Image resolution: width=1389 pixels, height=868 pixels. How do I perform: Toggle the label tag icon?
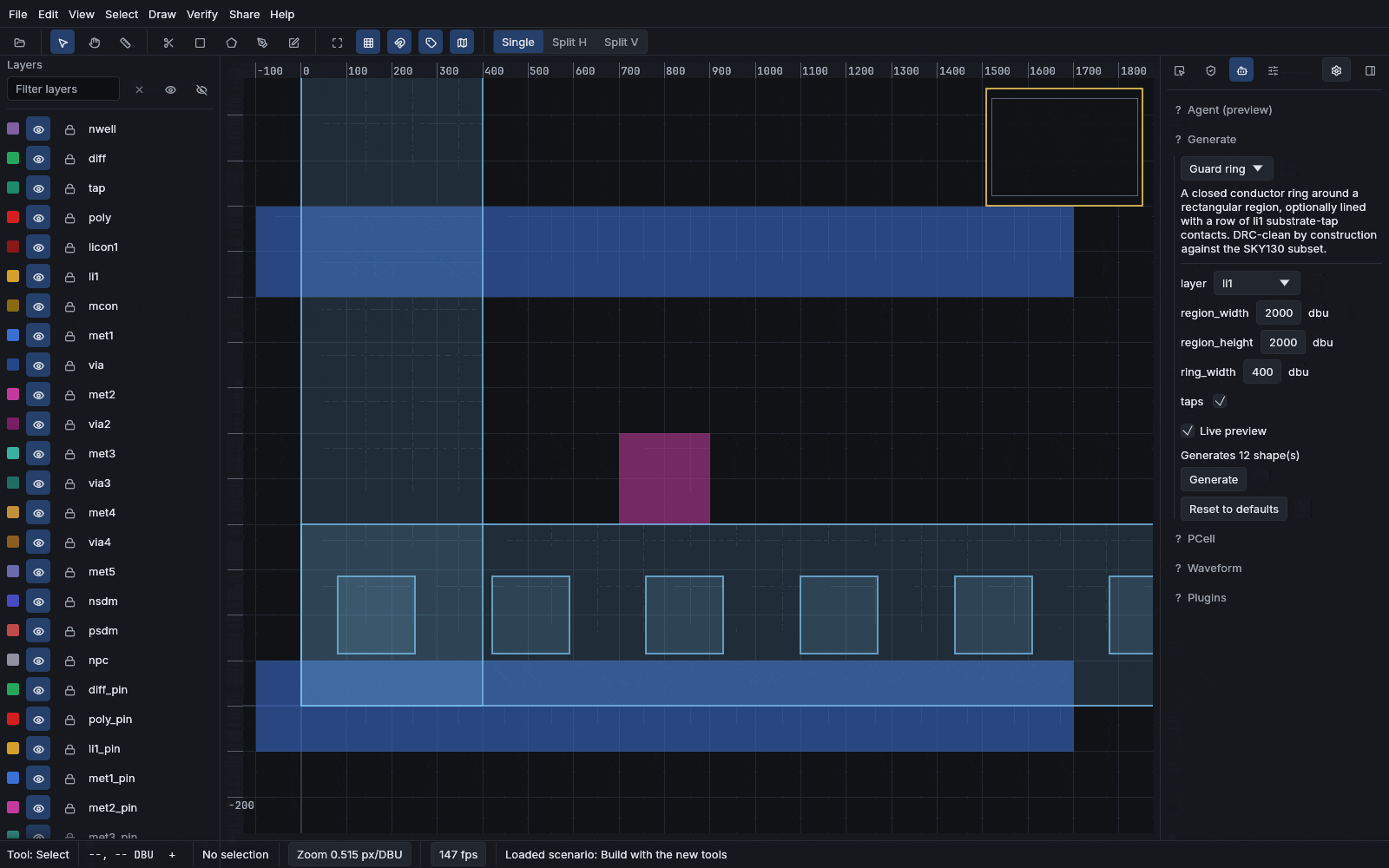point(431,43)
